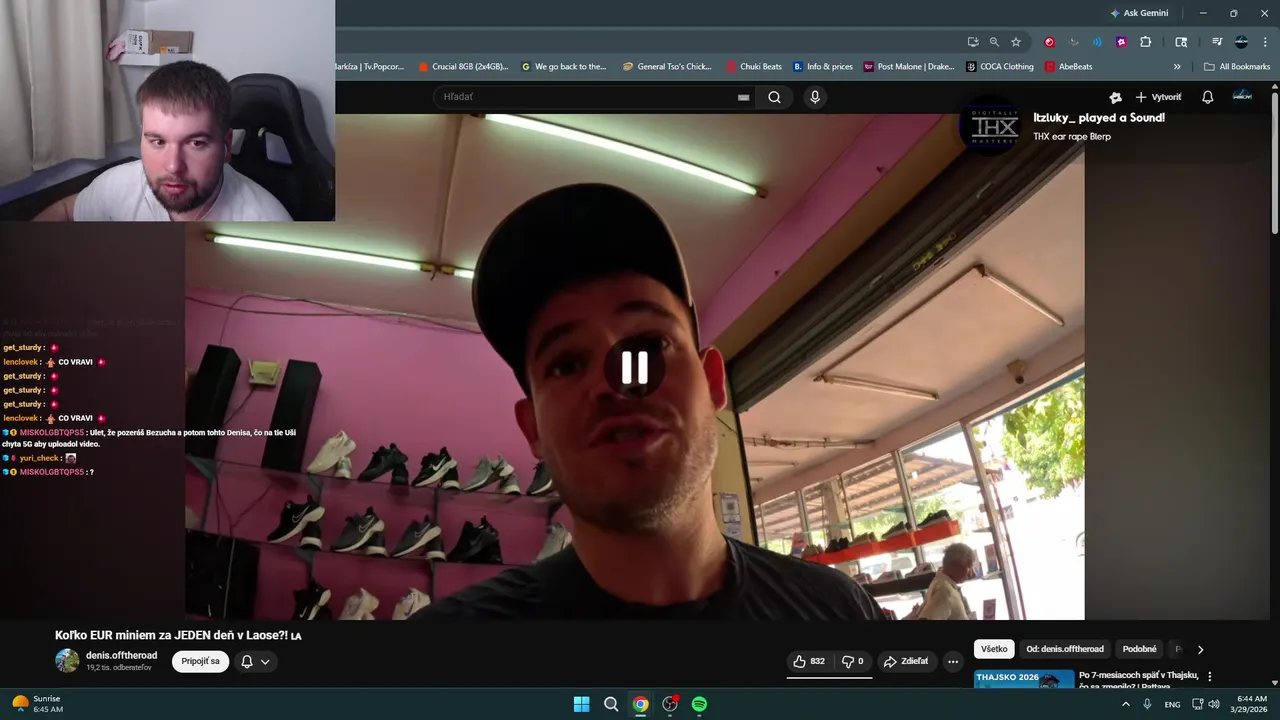Image resolution: width=1280 pixels, height=720 pixels.
Task: Open the Crucial 8GB (2x4GB) bookmark
Action: (463, 67)
